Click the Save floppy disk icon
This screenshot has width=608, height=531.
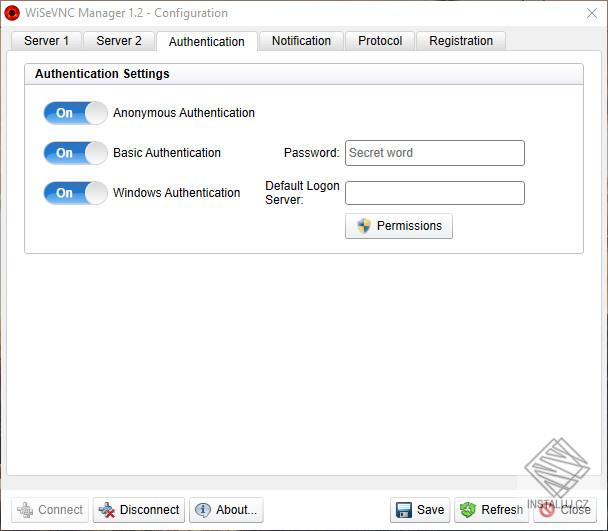click(x=404, y=510)
